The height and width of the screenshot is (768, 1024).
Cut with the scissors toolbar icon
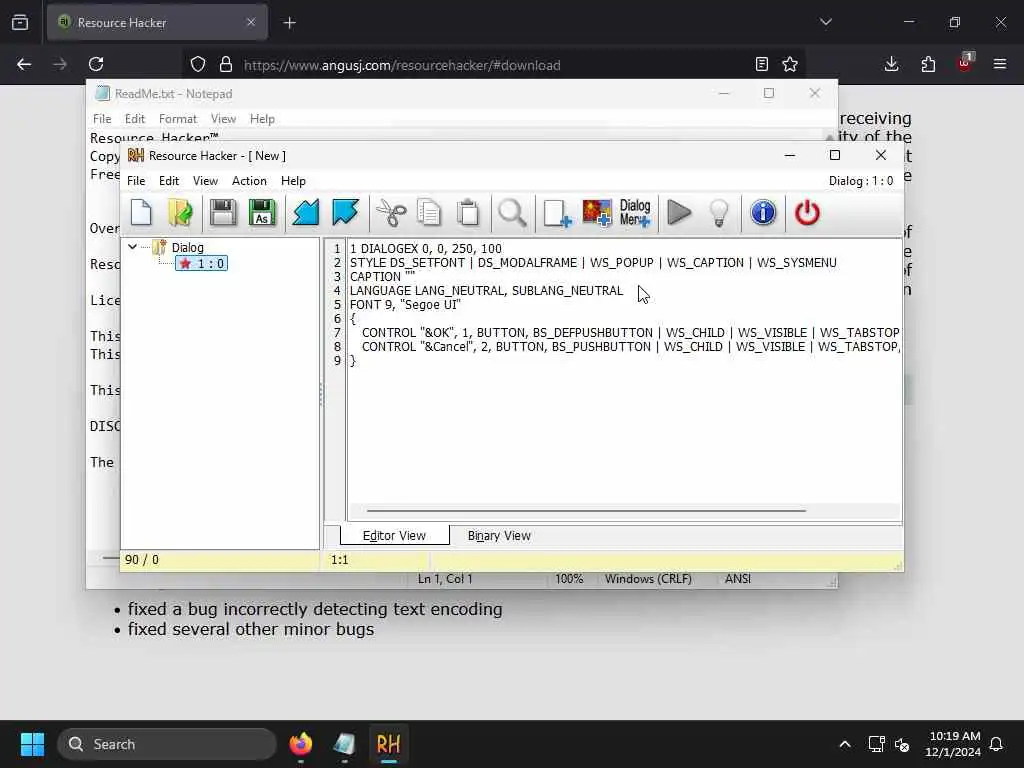point(391,213)
